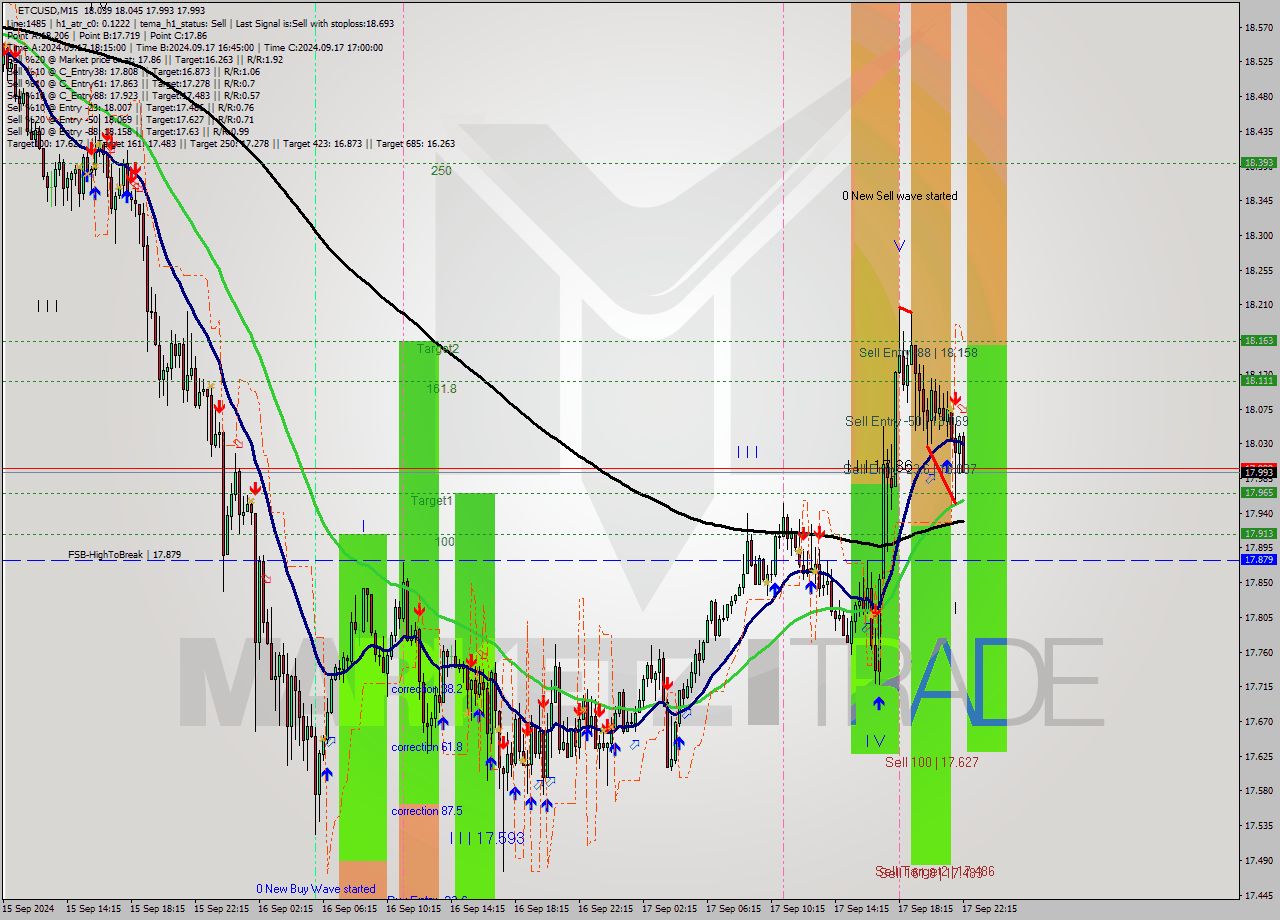This screenshot has height=920, width=1280.
Task: Click the '16 Sep 02:15' time label
Action: (286, 909)
